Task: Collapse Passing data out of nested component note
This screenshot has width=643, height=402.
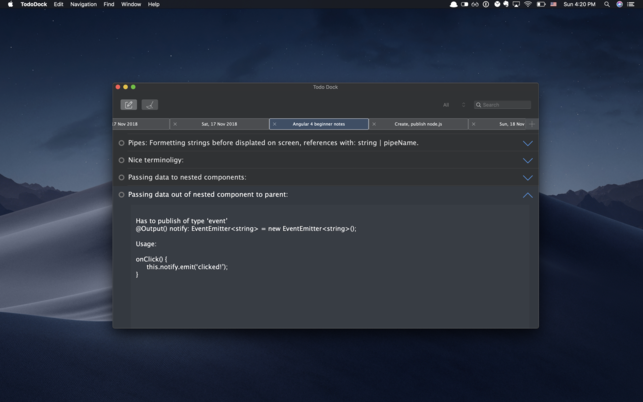Action: (x=528, y=195)
